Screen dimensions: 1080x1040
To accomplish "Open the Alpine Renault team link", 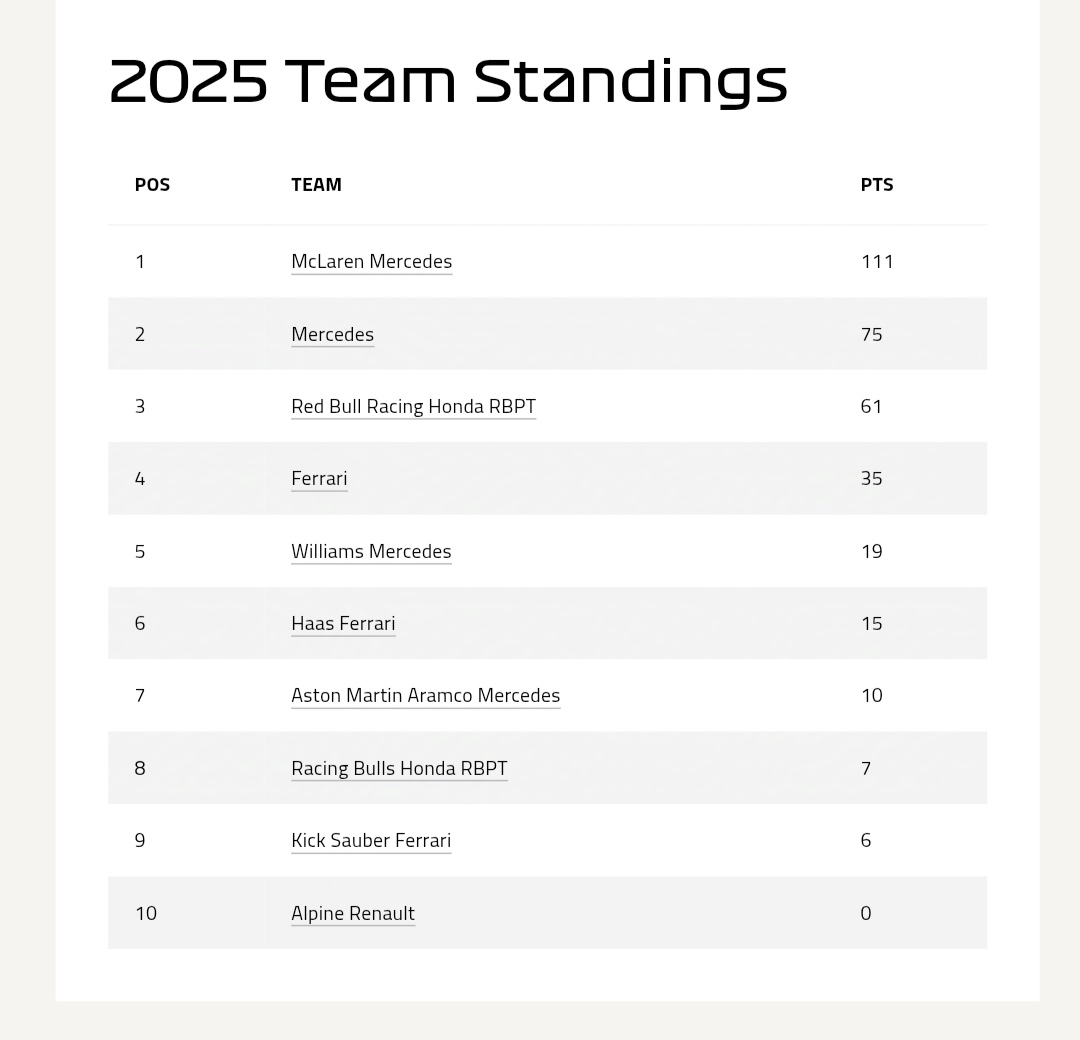I will click(x=353, y=913).
